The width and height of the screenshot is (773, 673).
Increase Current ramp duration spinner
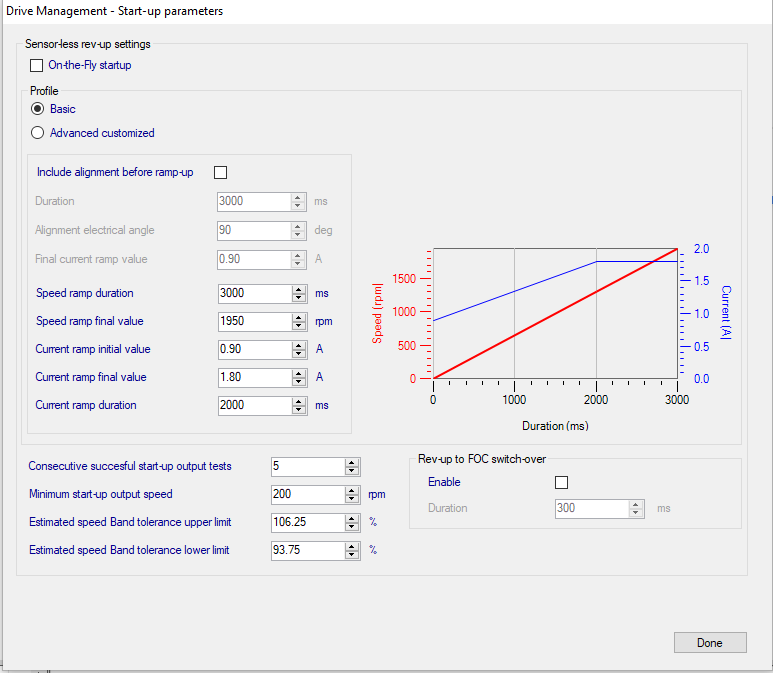click(x=299, y=401)
